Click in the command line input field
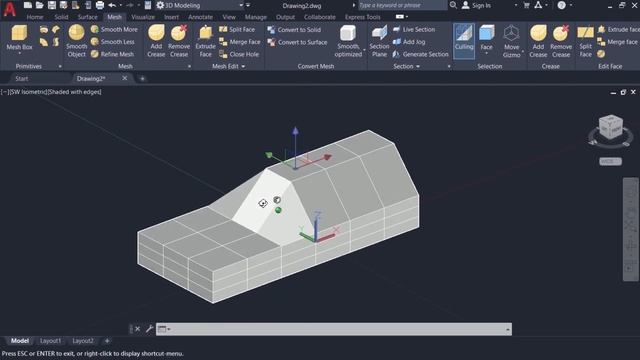The width and height of the screenshot is (640, 360). pyautogui.click(x=337, y=329)
